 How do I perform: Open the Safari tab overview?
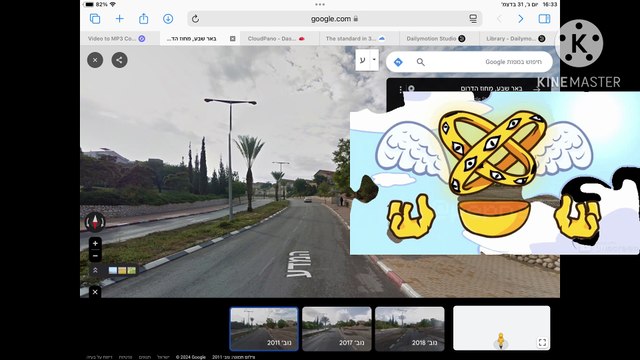(95, 19)
